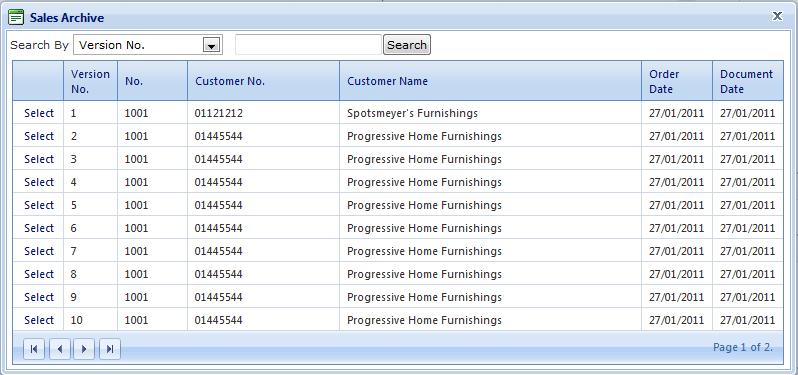Go to first page of results
The width and height of the screenshot is (798, 375).
(x=34, y=349)
